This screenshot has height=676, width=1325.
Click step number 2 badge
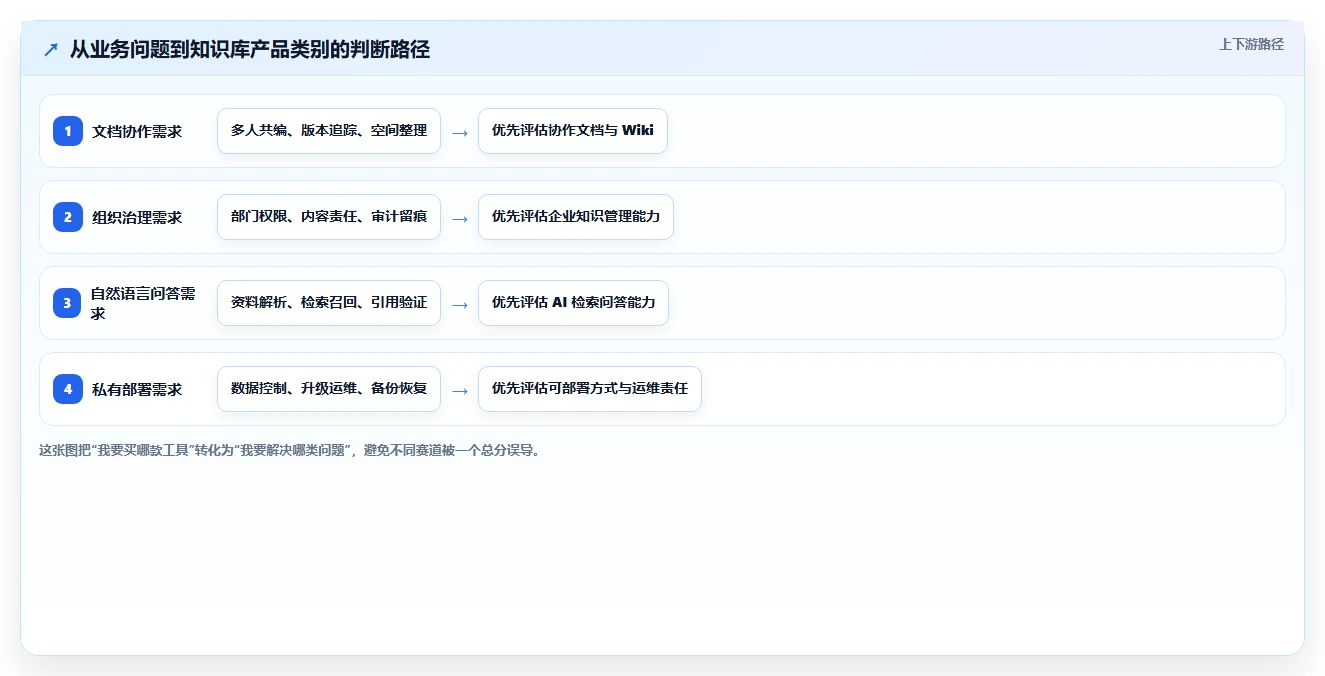(x=68, y=217)
